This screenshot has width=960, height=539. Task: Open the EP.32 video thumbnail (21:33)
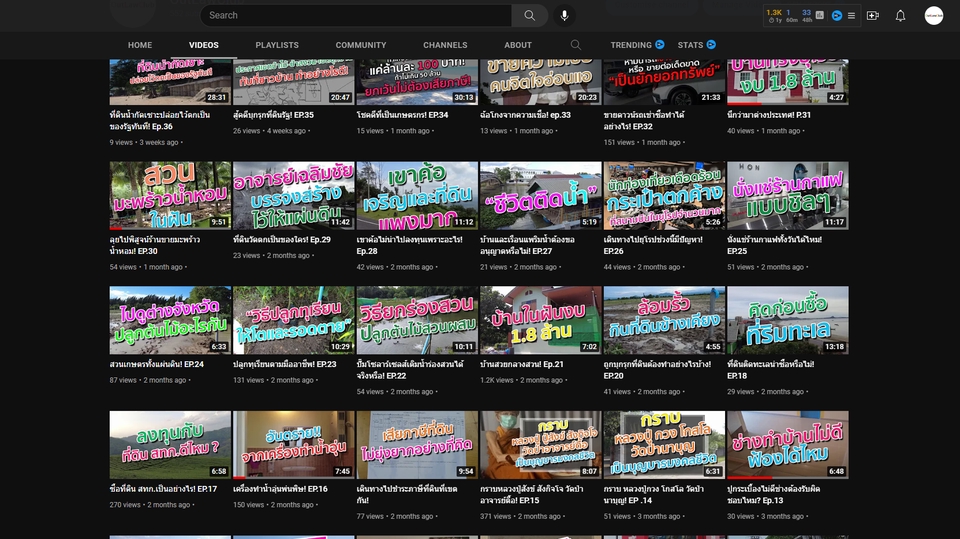click(x=664, y=81)
